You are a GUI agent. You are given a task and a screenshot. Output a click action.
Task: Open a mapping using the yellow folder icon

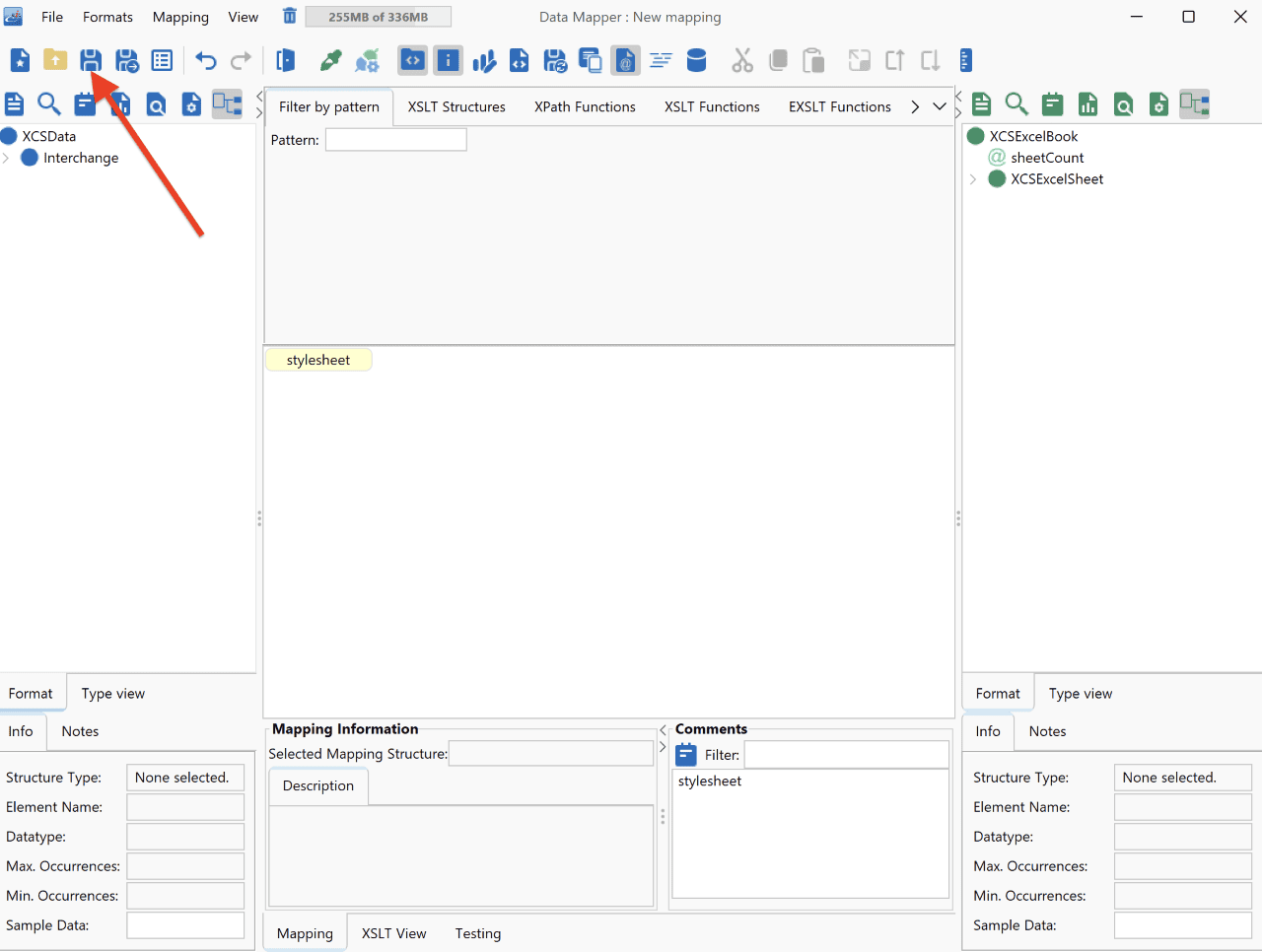(55, 60)
